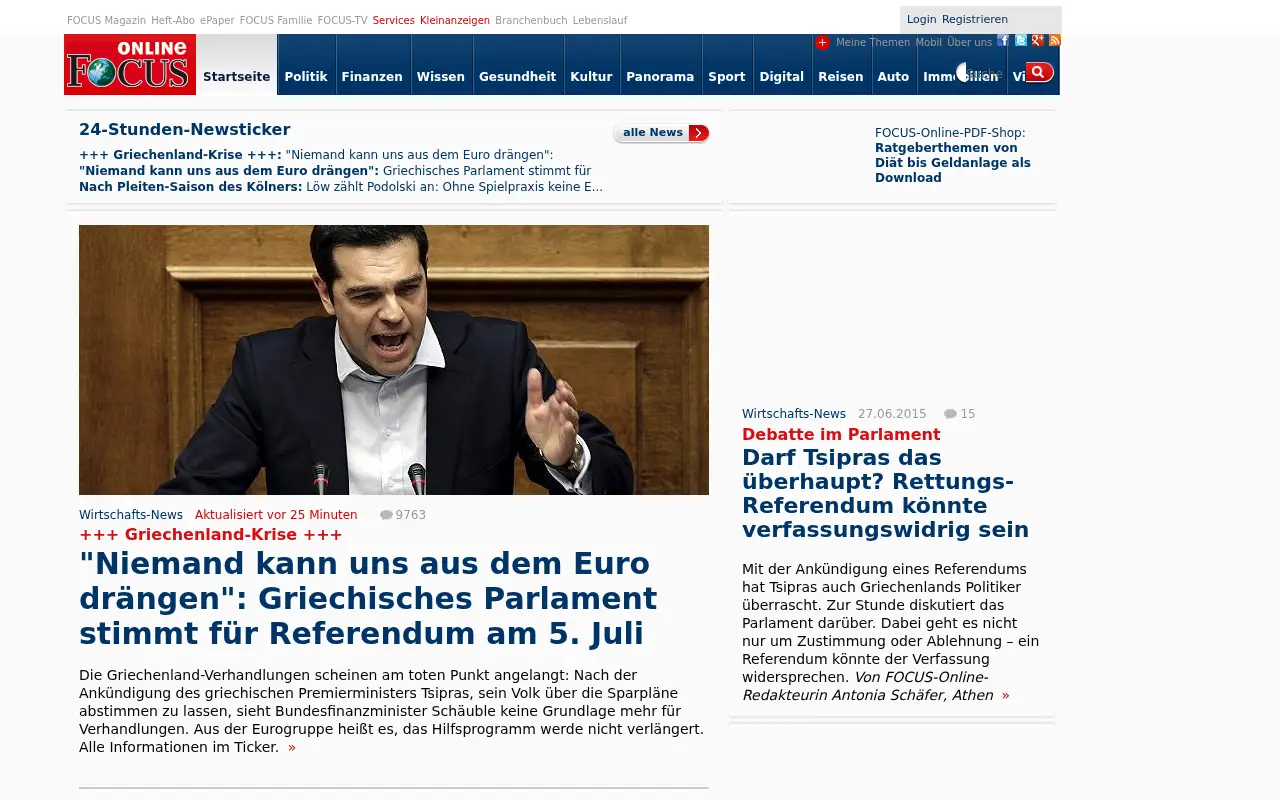Follow the arrow after Antonia Schäfer, Athen

1005,696
